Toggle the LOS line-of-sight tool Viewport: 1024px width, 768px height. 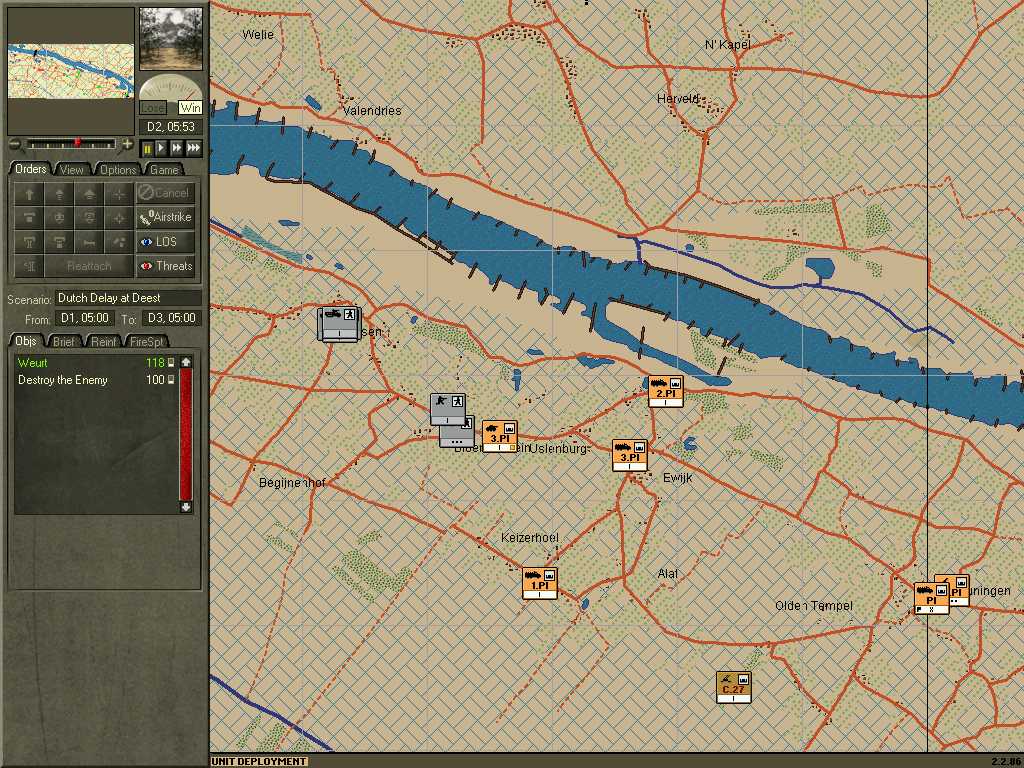click(165, 242)
